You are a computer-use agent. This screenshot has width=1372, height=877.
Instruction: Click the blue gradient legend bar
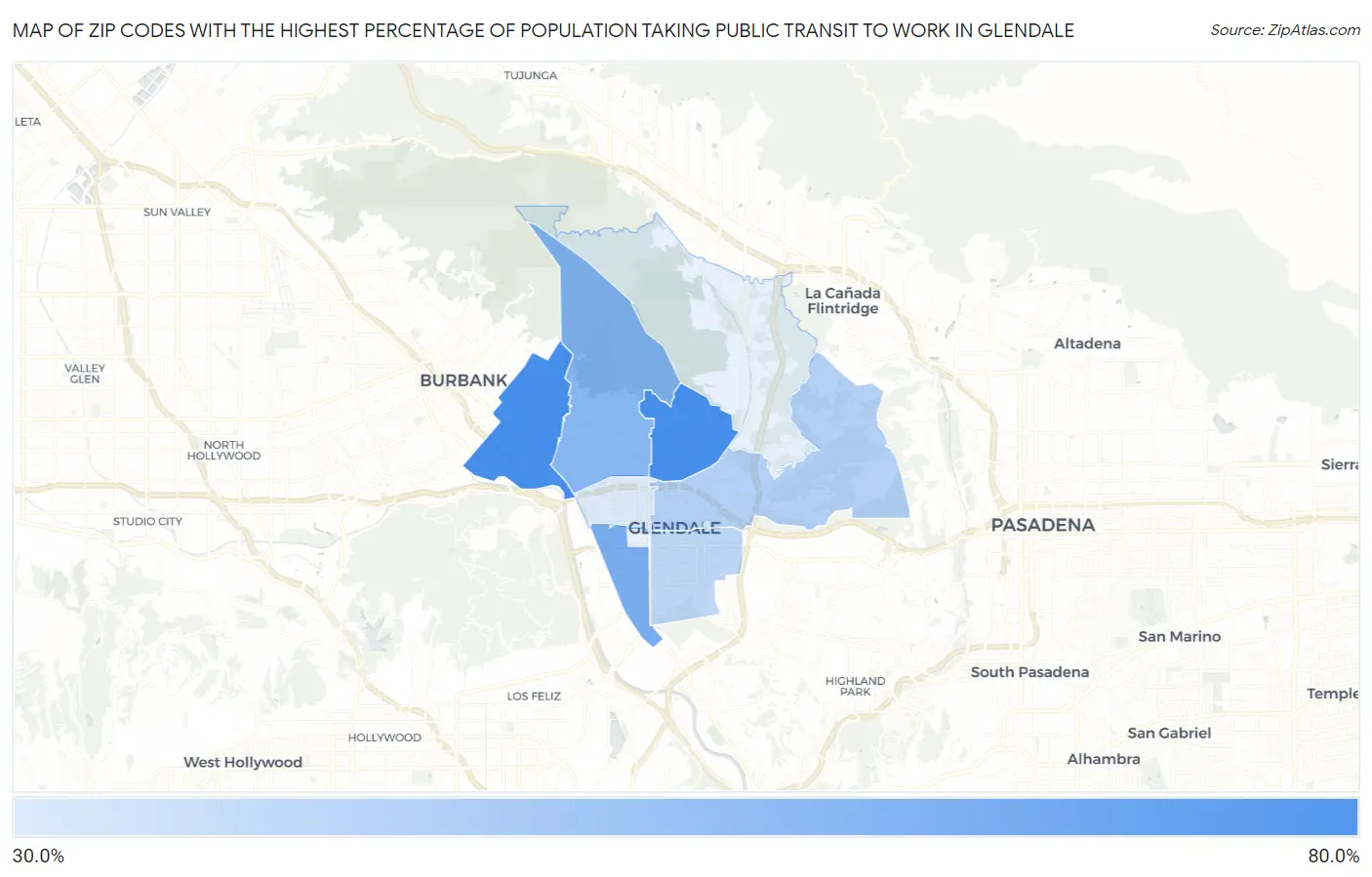685,817
